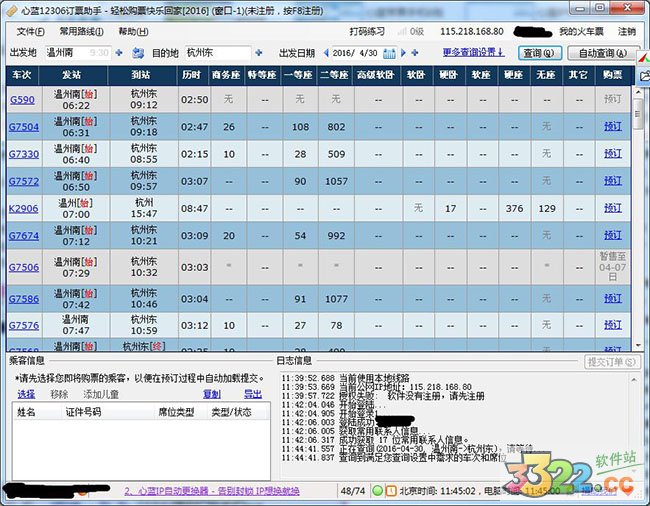Click 376 hard-seat count for K2906

(514, 208)
